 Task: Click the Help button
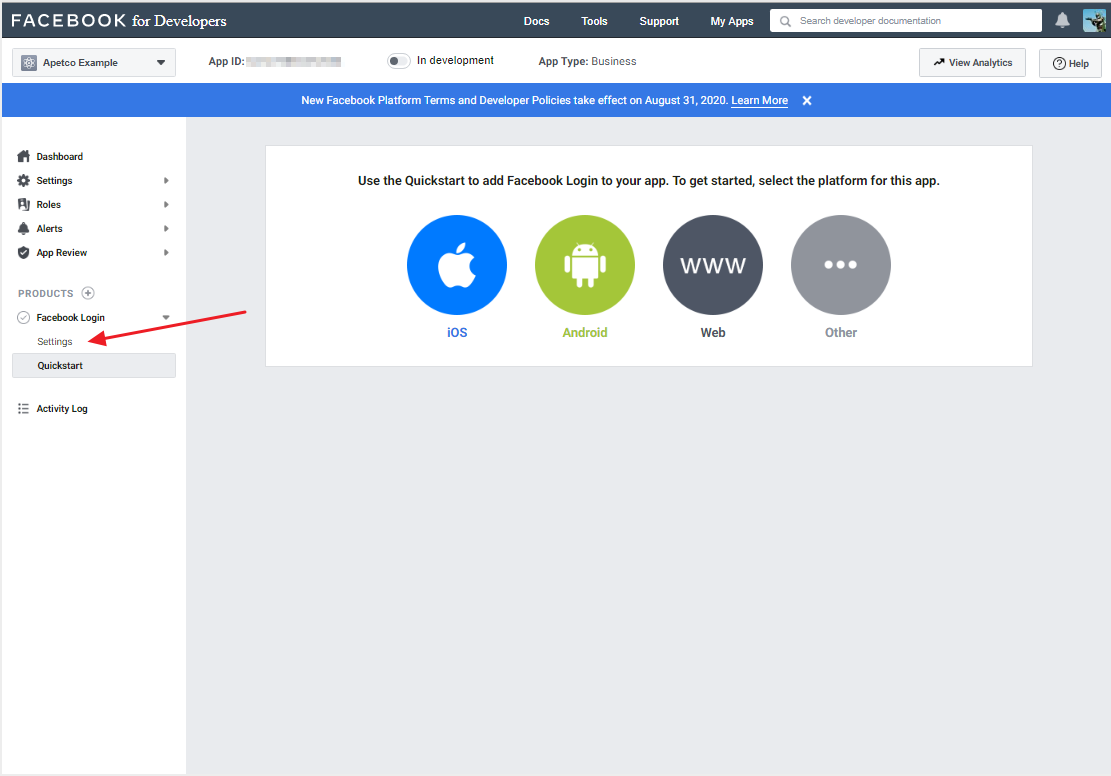point(1070,63)
